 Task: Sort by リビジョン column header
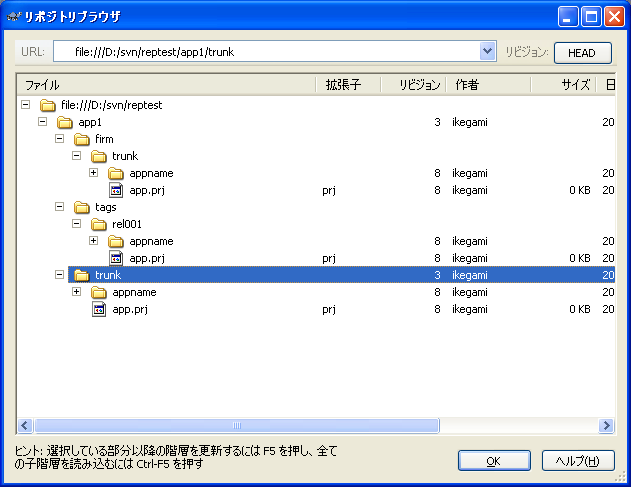(413, 85)
